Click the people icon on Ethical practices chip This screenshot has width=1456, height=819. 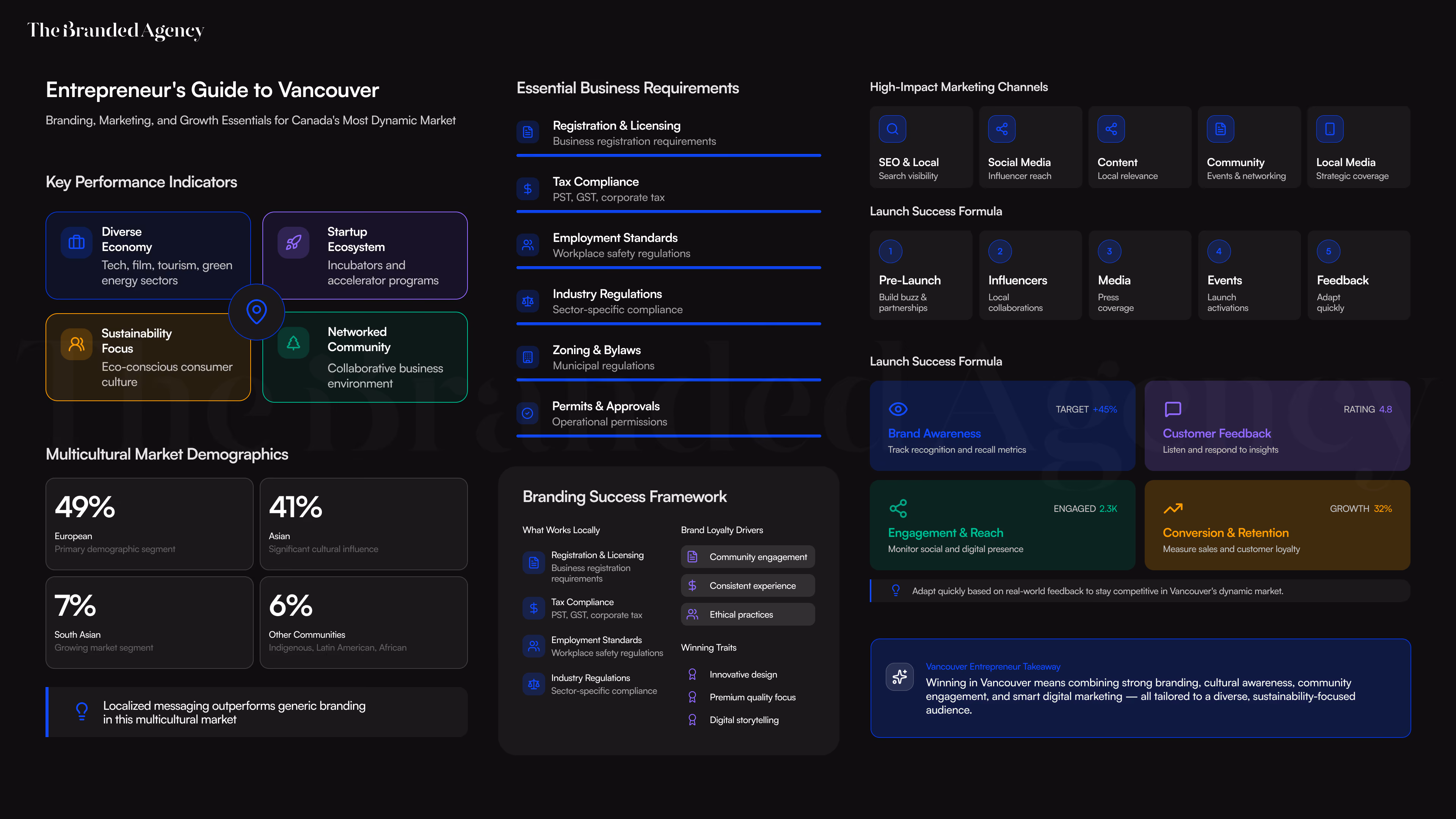692,614
